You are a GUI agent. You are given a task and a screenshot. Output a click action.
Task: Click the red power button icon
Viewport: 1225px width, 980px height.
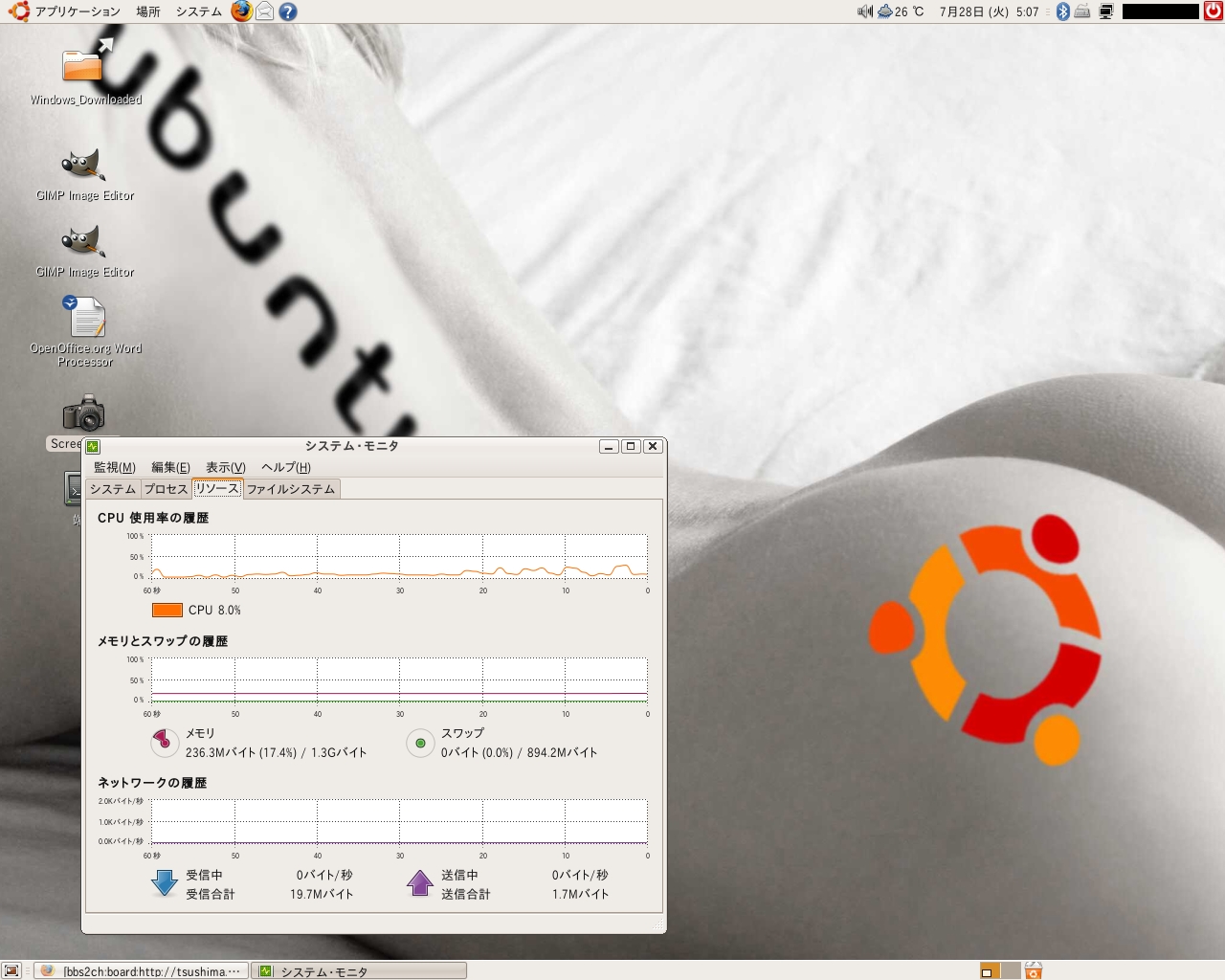coord(1214,11)
